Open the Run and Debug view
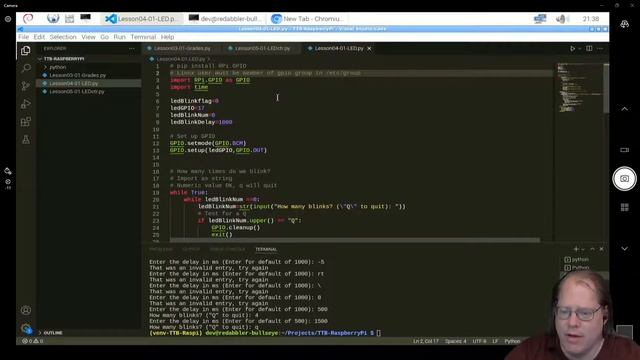Viewport: 640px width, 360px height. pyautogui.click(x=26, y=104)
